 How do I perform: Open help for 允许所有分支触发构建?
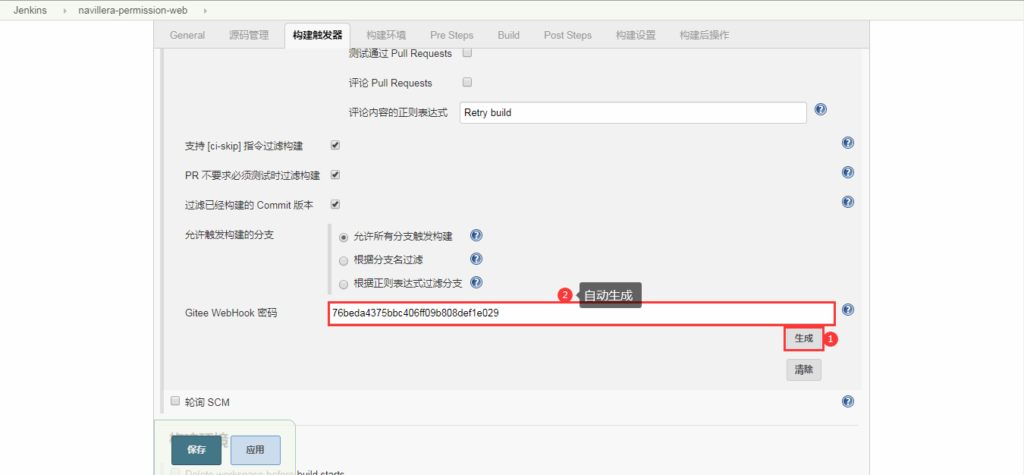pyautogui.click(x=476, y=235)
